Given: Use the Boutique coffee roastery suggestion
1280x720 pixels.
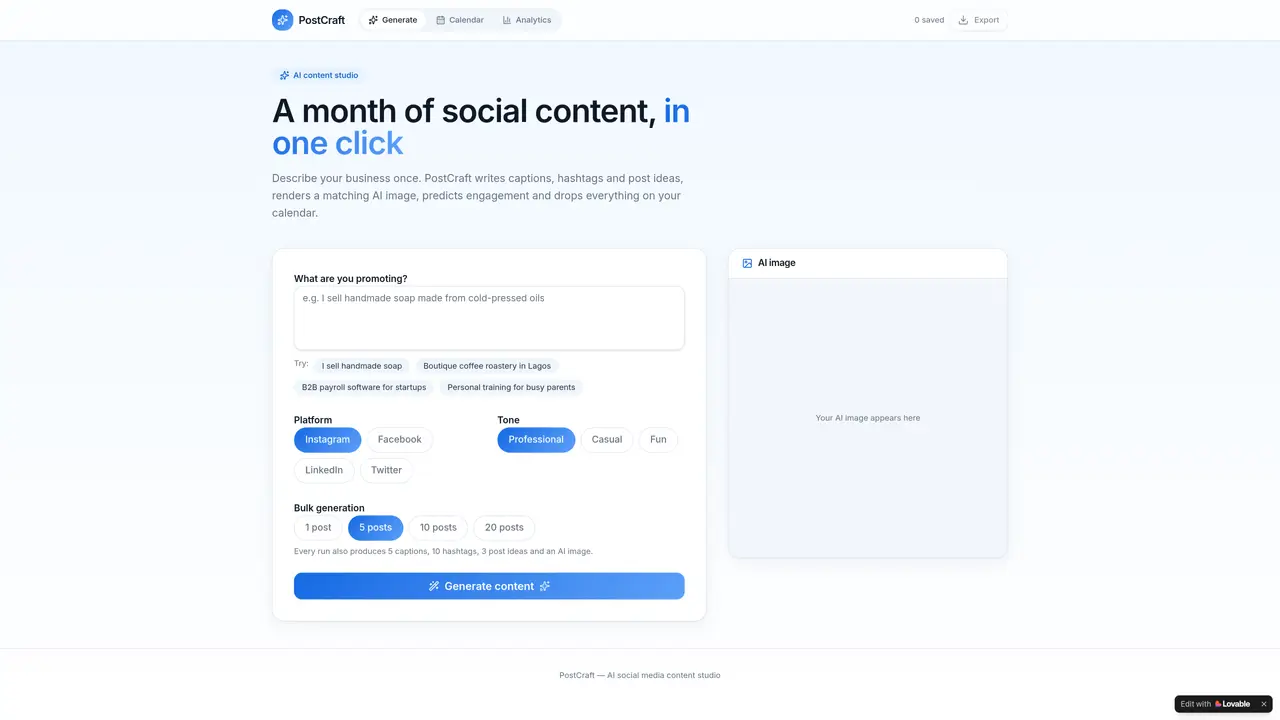Looking at the screenshot, I should (x=487, y=366).
